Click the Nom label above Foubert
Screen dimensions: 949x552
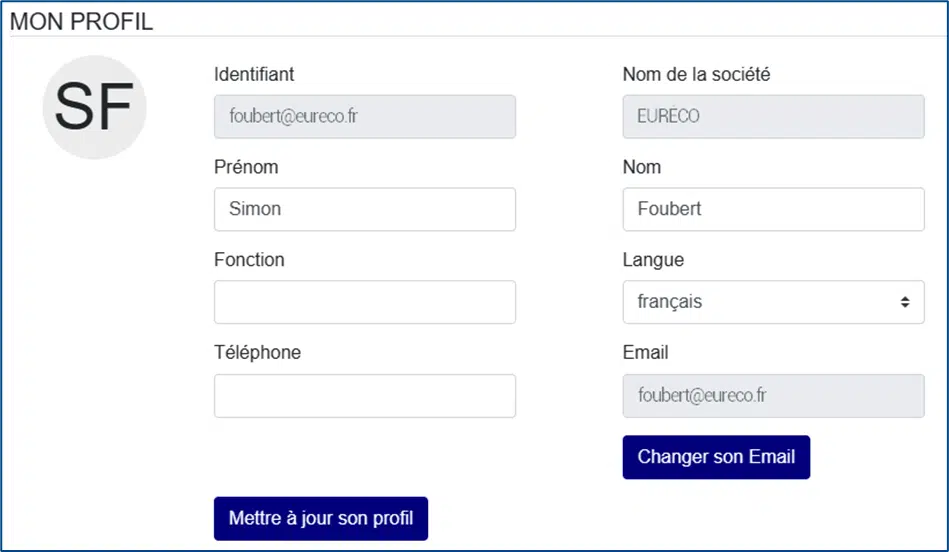point(641,167)
